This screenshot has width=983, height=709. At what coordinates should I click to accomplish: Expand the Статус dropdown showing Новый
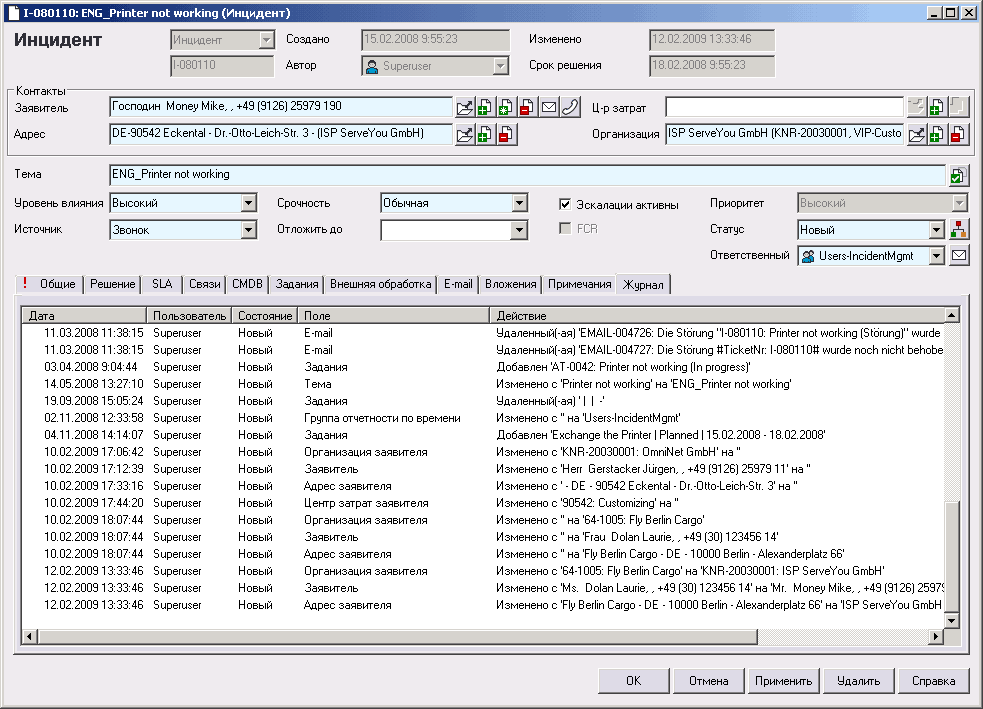coord(937,230)
